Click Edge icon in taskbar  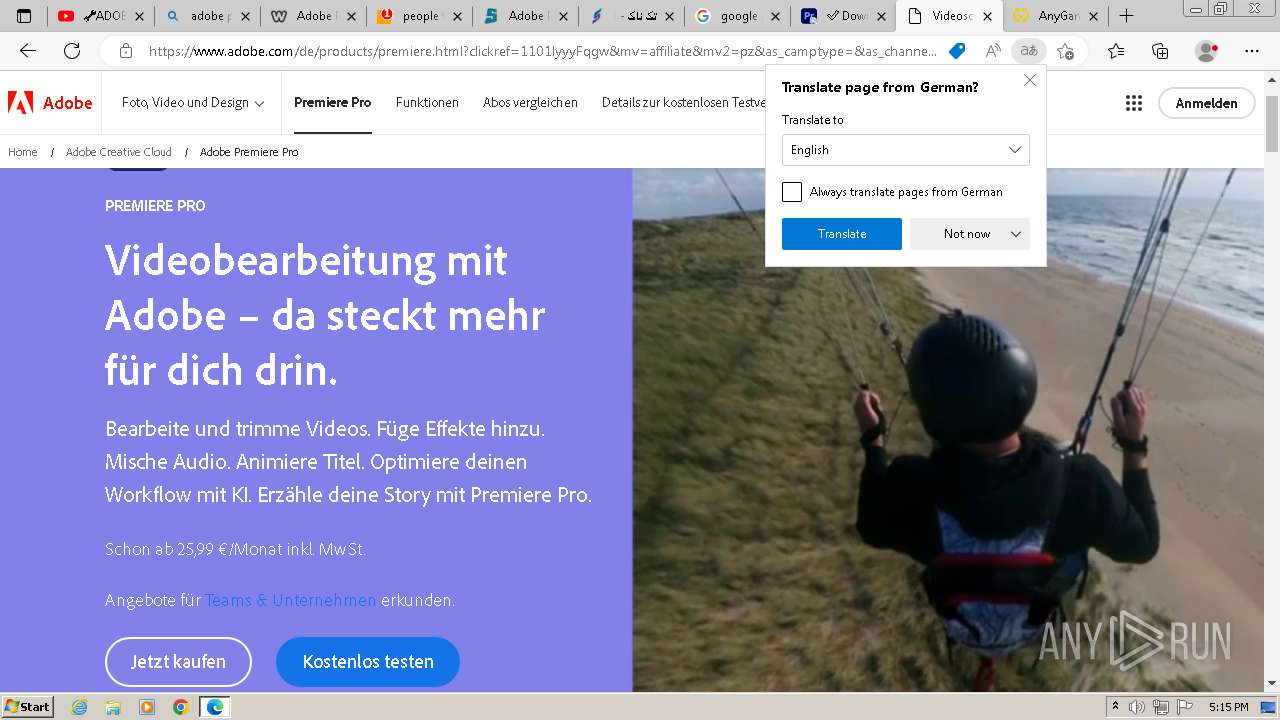(214, 707)
